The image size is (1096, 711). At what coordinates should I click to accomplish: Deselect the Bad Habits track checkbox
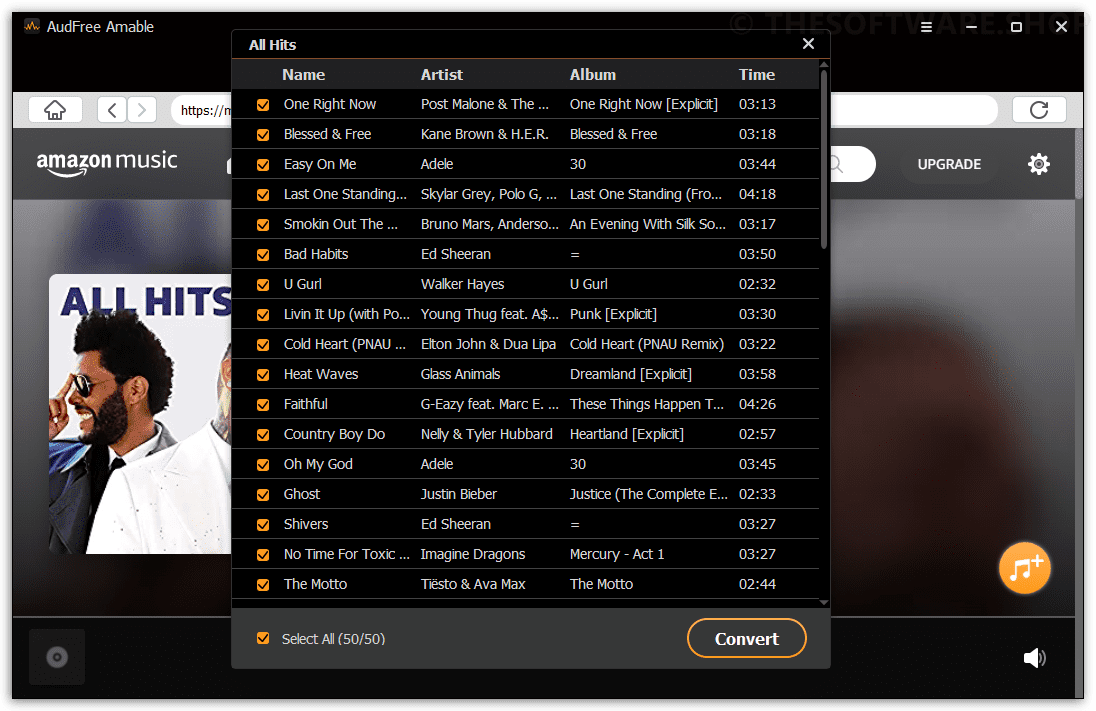(x=263, y=255)
